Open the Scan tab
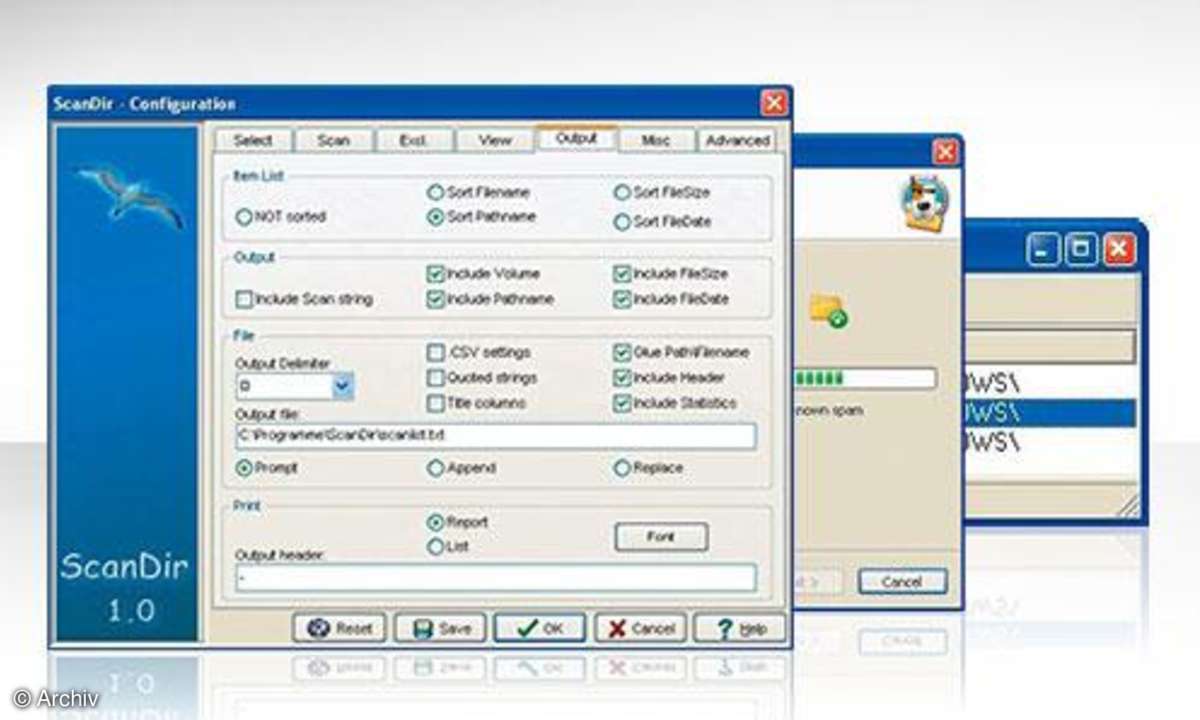Screen dimensions: 1200x720 [333, 141]
